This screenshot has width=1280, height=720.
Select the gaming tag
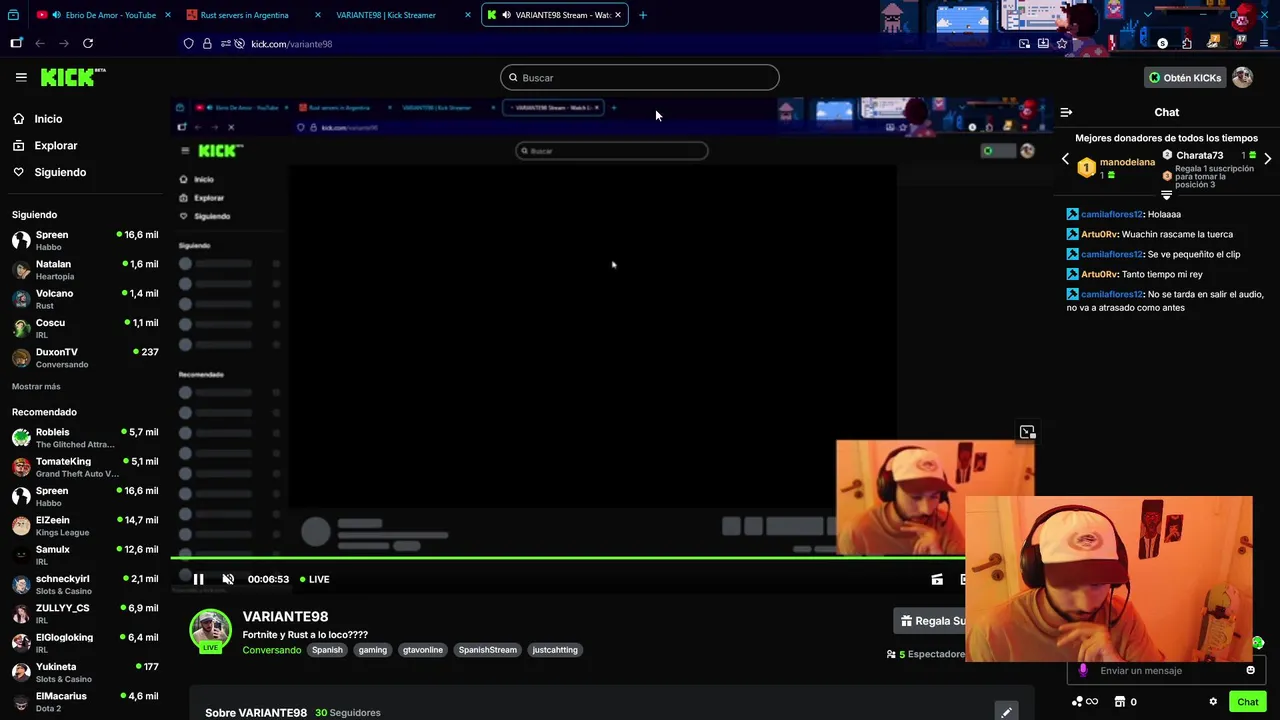click(373, 650)
